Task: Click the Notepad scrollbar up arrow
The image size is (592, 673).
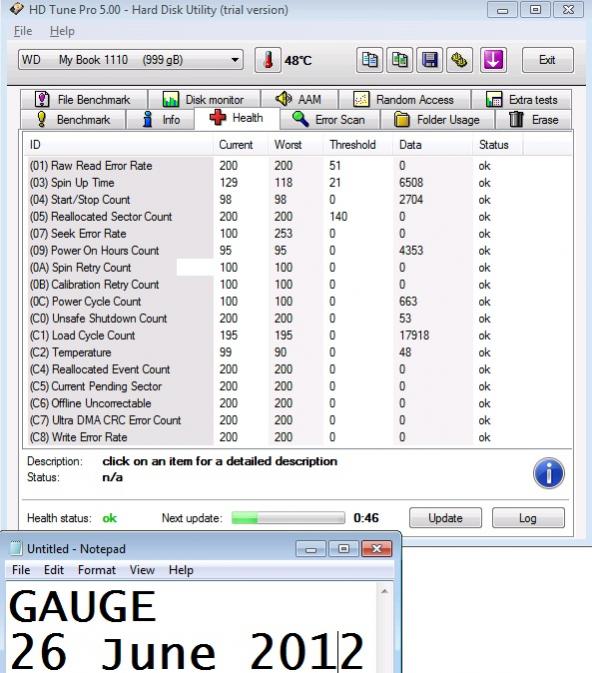Action: [x=384, y=591]
